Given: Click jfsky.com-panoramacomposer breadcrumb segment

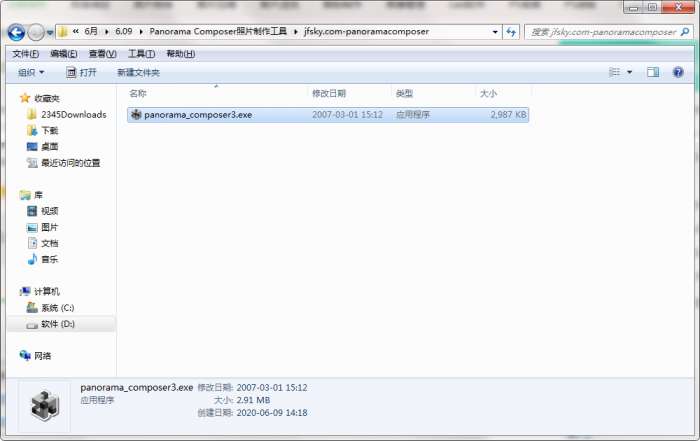Looking at the screenshot, I should point(367,31).
